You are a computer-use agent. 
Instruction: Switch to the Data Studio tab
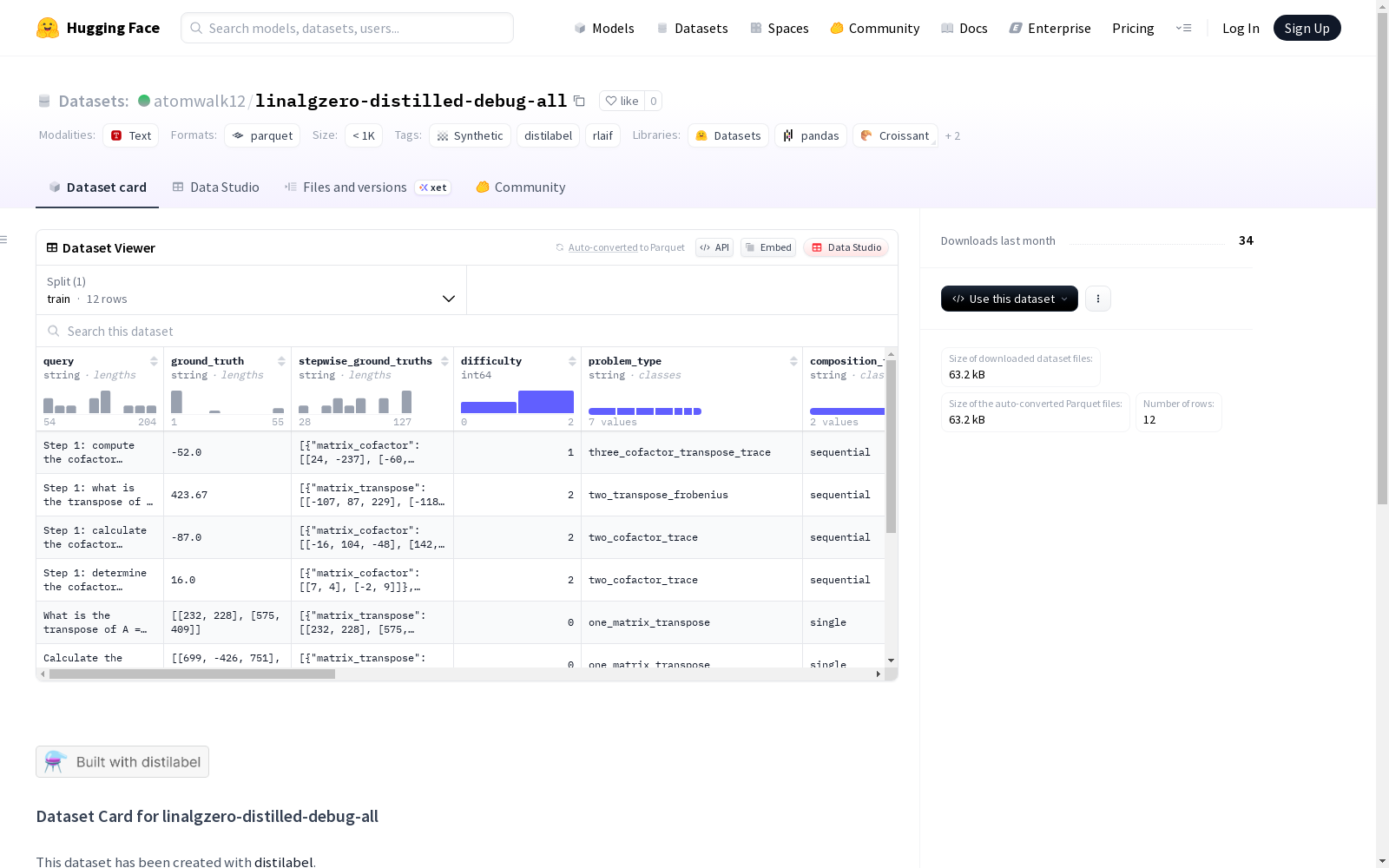(x=216, y=187)
